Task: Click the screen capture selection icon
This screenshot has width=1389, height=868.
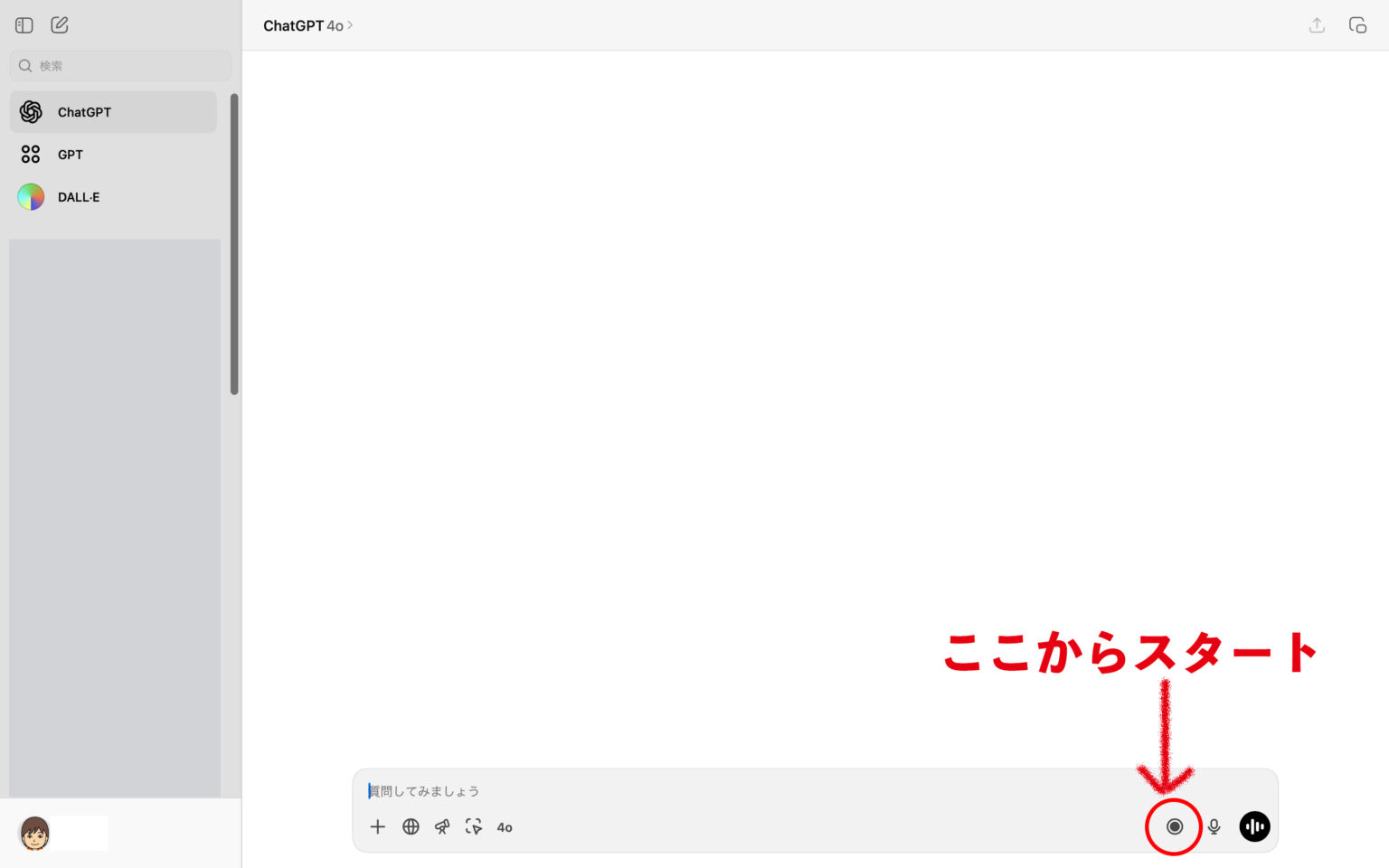Action: [x=474, y=826]
